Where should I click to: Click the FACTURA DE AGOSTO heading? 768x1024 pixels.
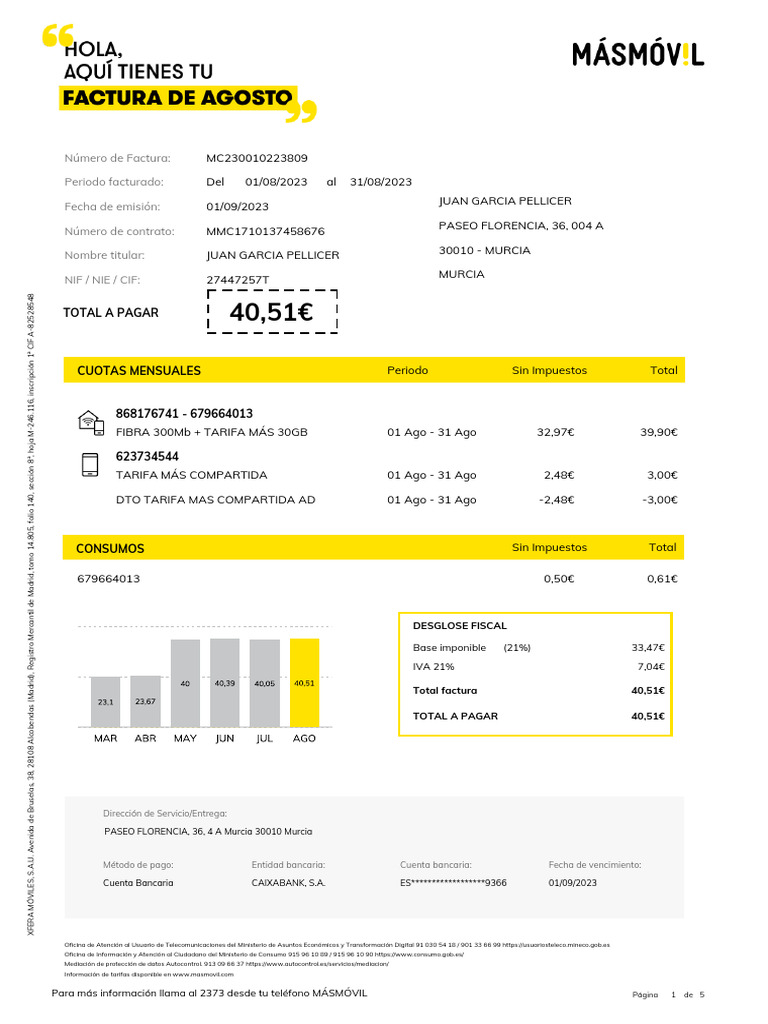pos(178,98)
